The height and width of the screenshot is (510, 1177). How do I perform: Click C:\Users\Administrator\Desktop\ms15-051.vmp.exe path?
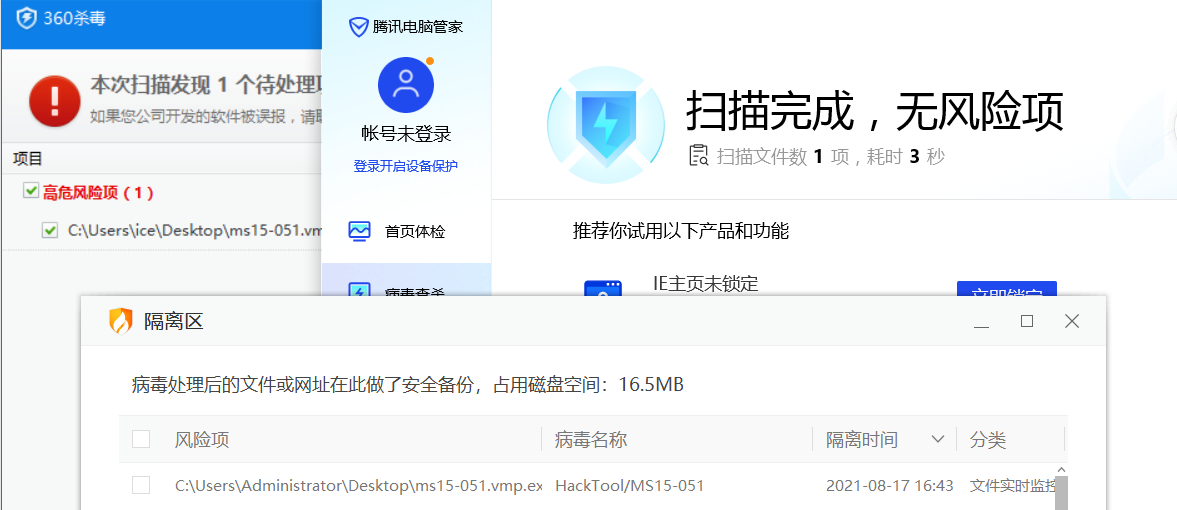tap(359, 486)
